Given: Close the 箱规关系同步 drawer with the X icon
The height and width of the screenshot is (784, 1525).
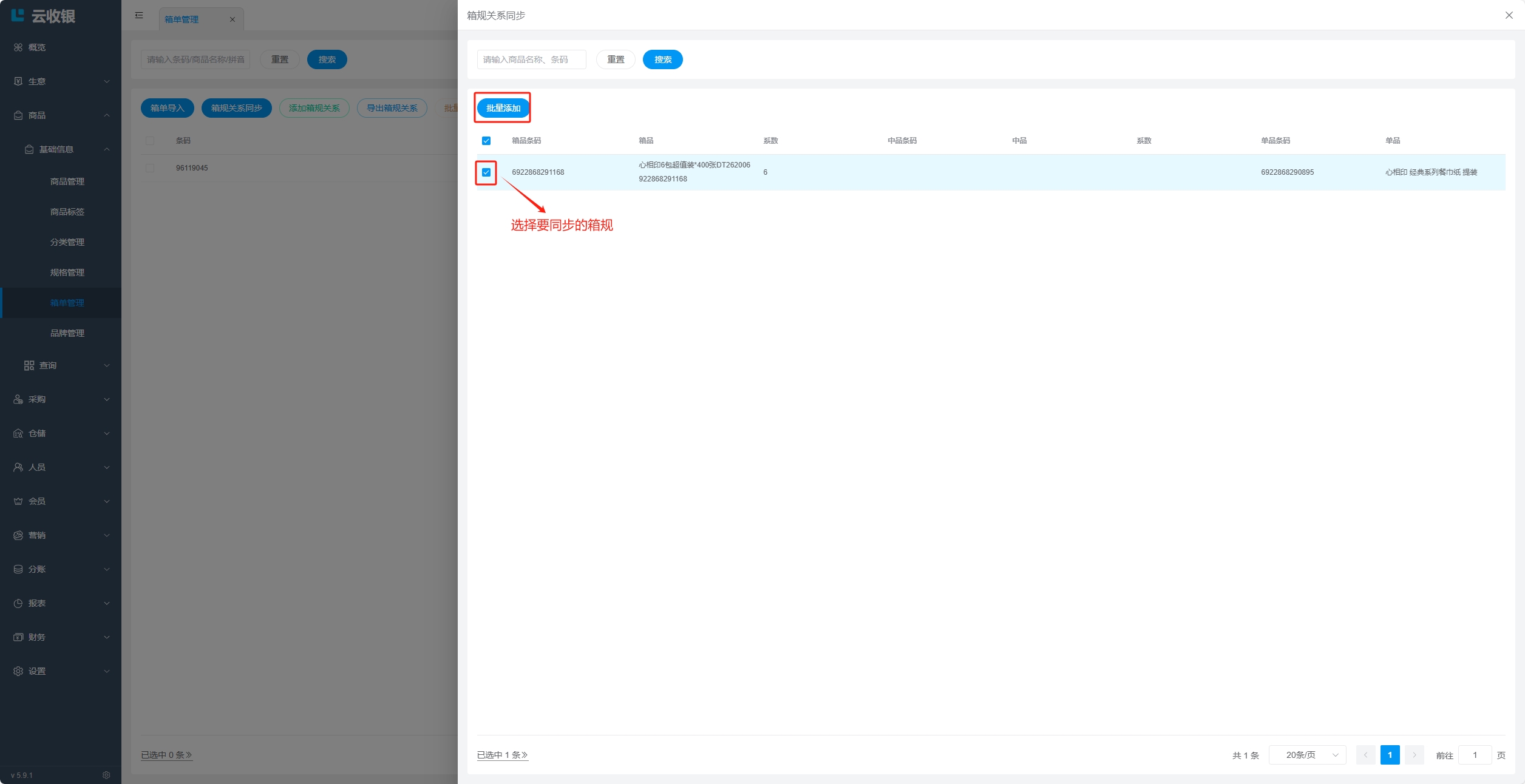Looking at the screenshot, I should click(x=1509, y=15).
